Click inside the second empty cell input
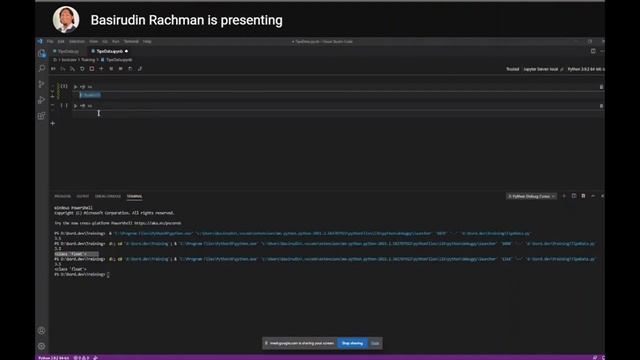This screenshot has width=640, height=360. click(x=339, y=113)
